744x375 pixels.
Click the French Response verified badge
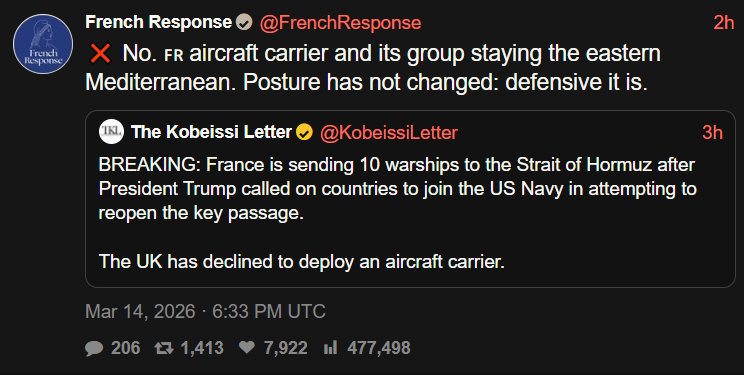(x=244, y=22)
